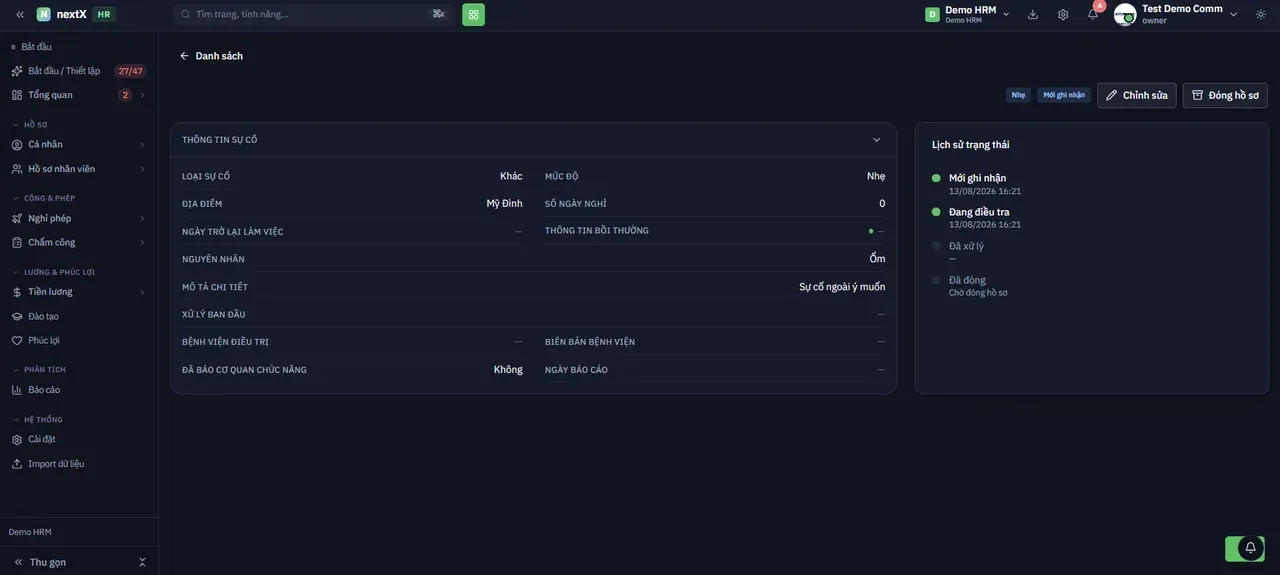Click the Tiền lương dollar icon
The height and width of the screenshot is (575, 1280).
(17, 292)
